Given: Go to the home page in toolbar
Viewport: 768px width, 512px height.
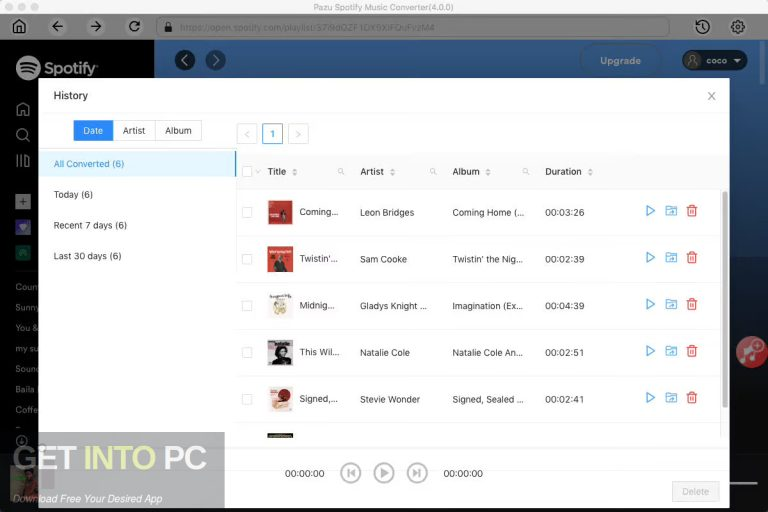Looking at the screenshot, I should 19,26.
